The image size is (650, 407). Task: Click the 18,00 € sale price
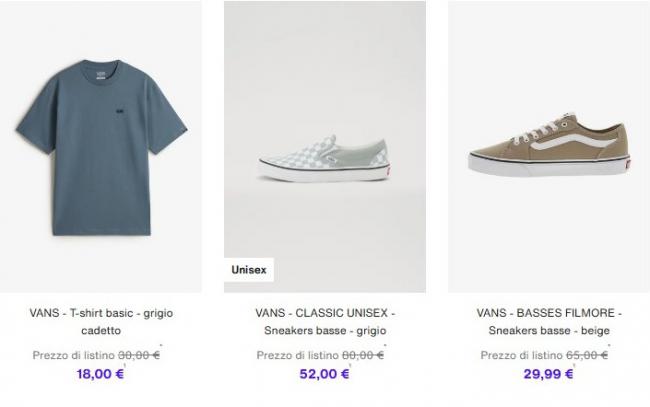(100, 374)
